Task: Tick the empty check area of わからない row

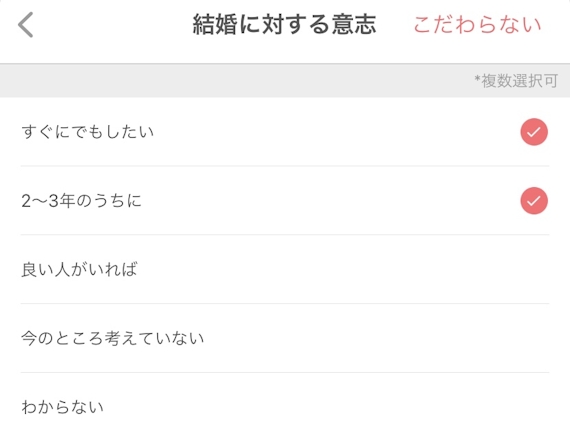Action: tap(534, 407)
